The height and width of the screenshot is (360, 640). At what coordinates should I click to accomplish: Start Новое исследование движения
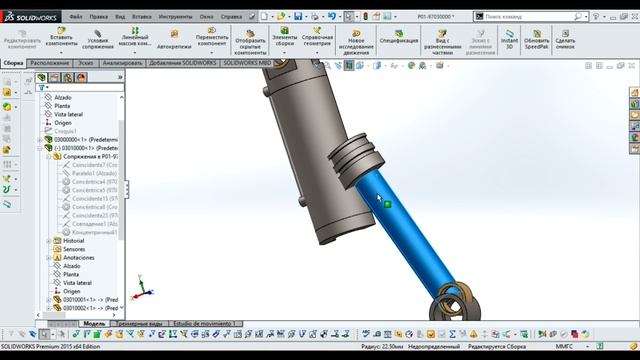(356, 42)
